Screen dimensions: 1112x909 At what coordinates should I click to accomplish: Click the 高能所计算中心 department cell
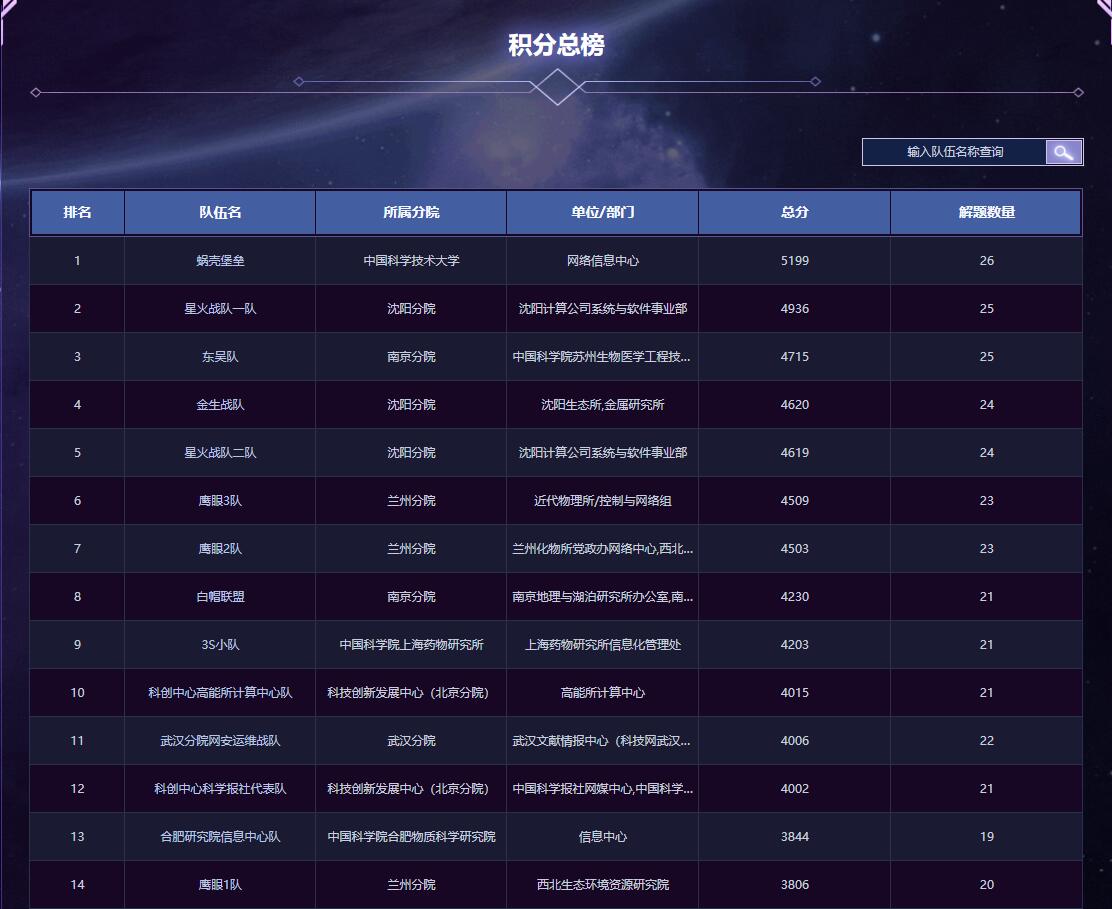point(603,693)
